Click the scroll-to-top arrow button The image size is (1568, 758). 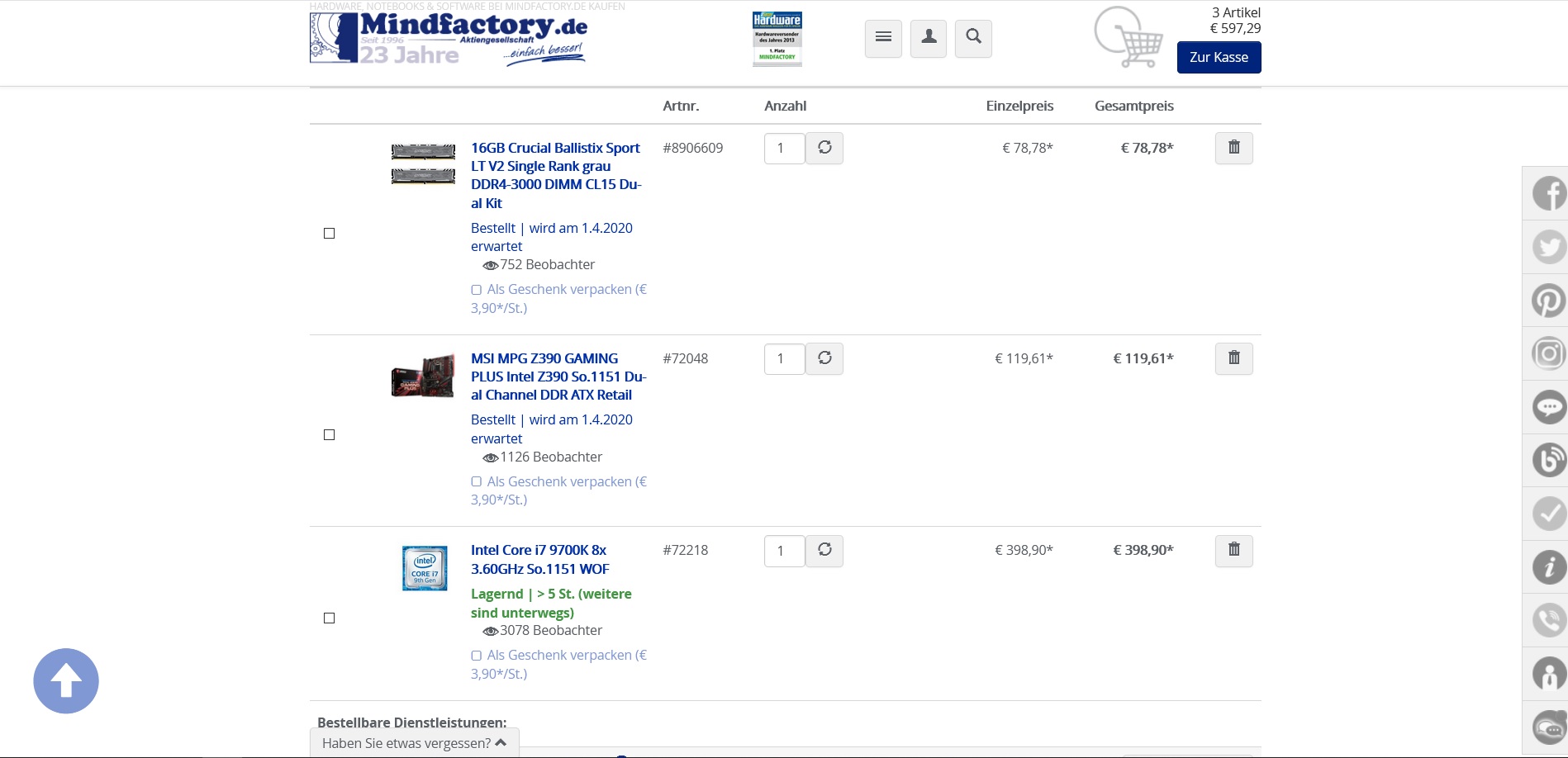click(x=66, y=681)
